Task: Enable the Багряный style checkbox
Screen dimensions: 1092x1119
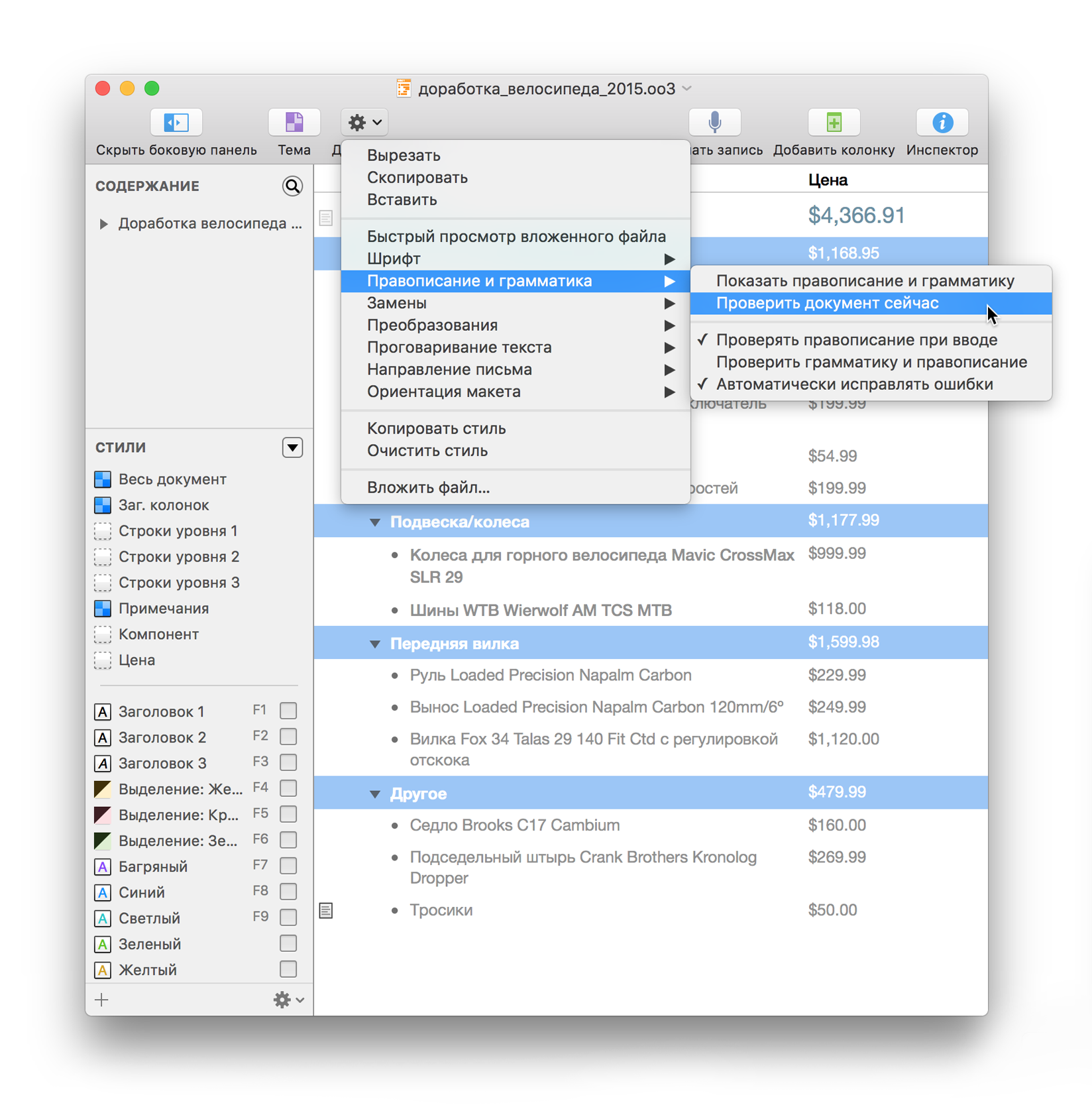Action: coord(288,866)
